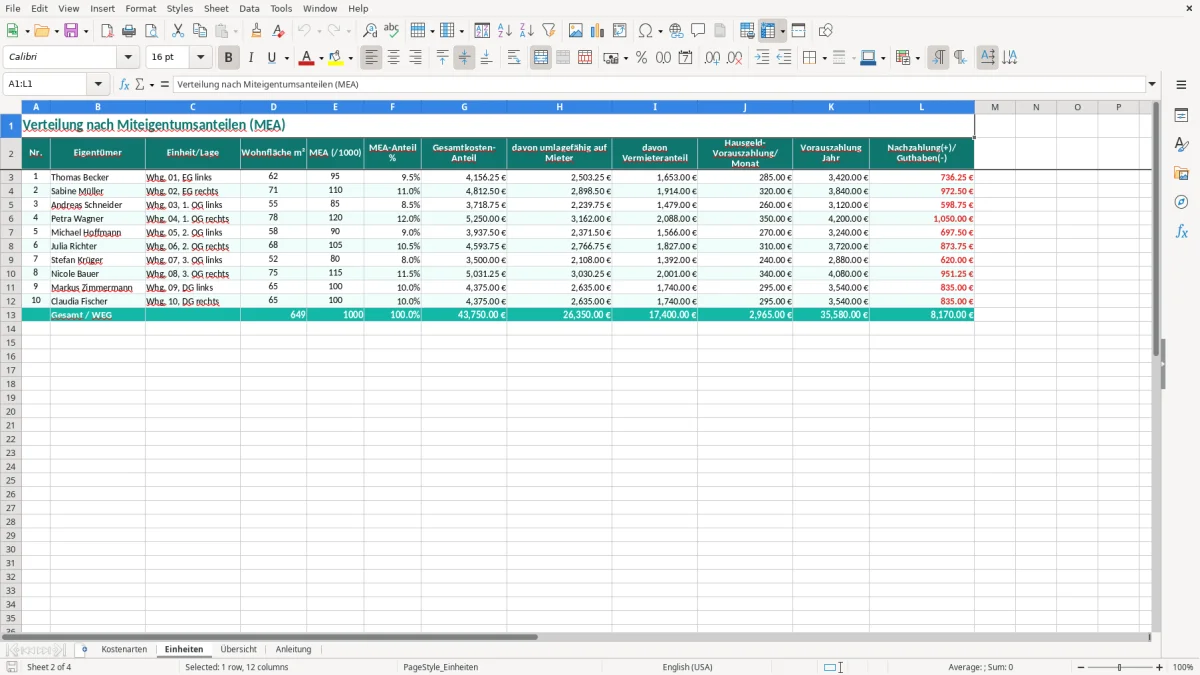Click the Increase Indent icon
The image size is (1200, 675).
click(762, 58)
